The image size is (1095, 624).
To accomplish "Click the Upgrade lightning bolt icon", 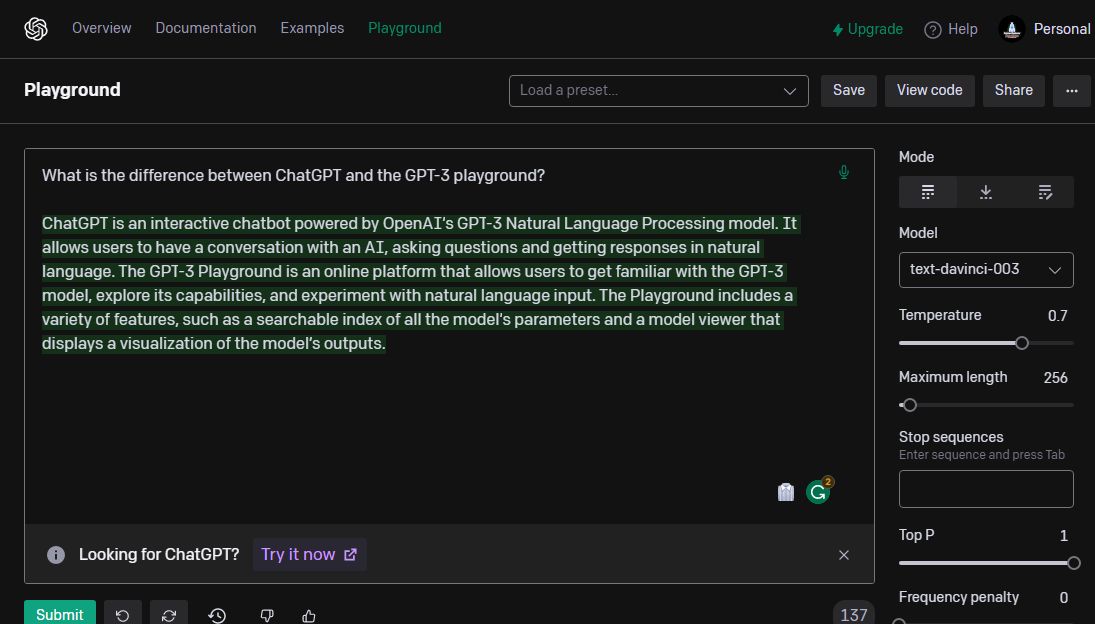I will 837,30.
